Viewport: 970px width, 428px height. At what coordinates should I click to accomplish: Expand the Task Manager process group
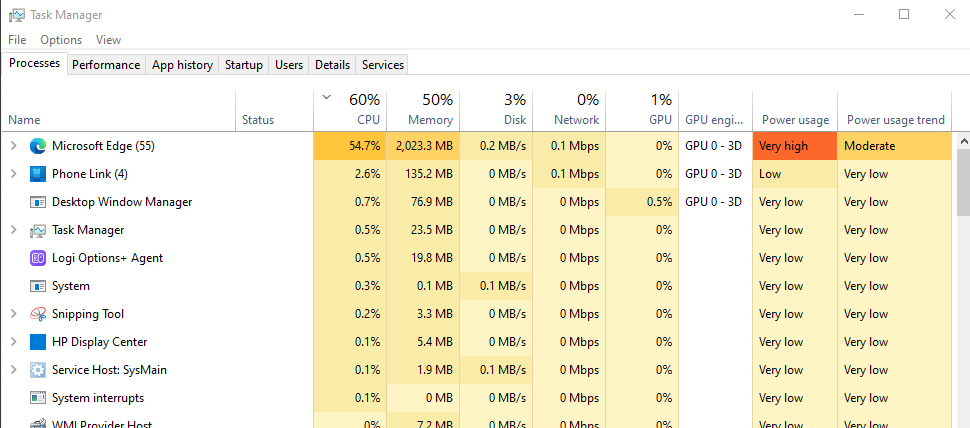click(x=14, y=230)
